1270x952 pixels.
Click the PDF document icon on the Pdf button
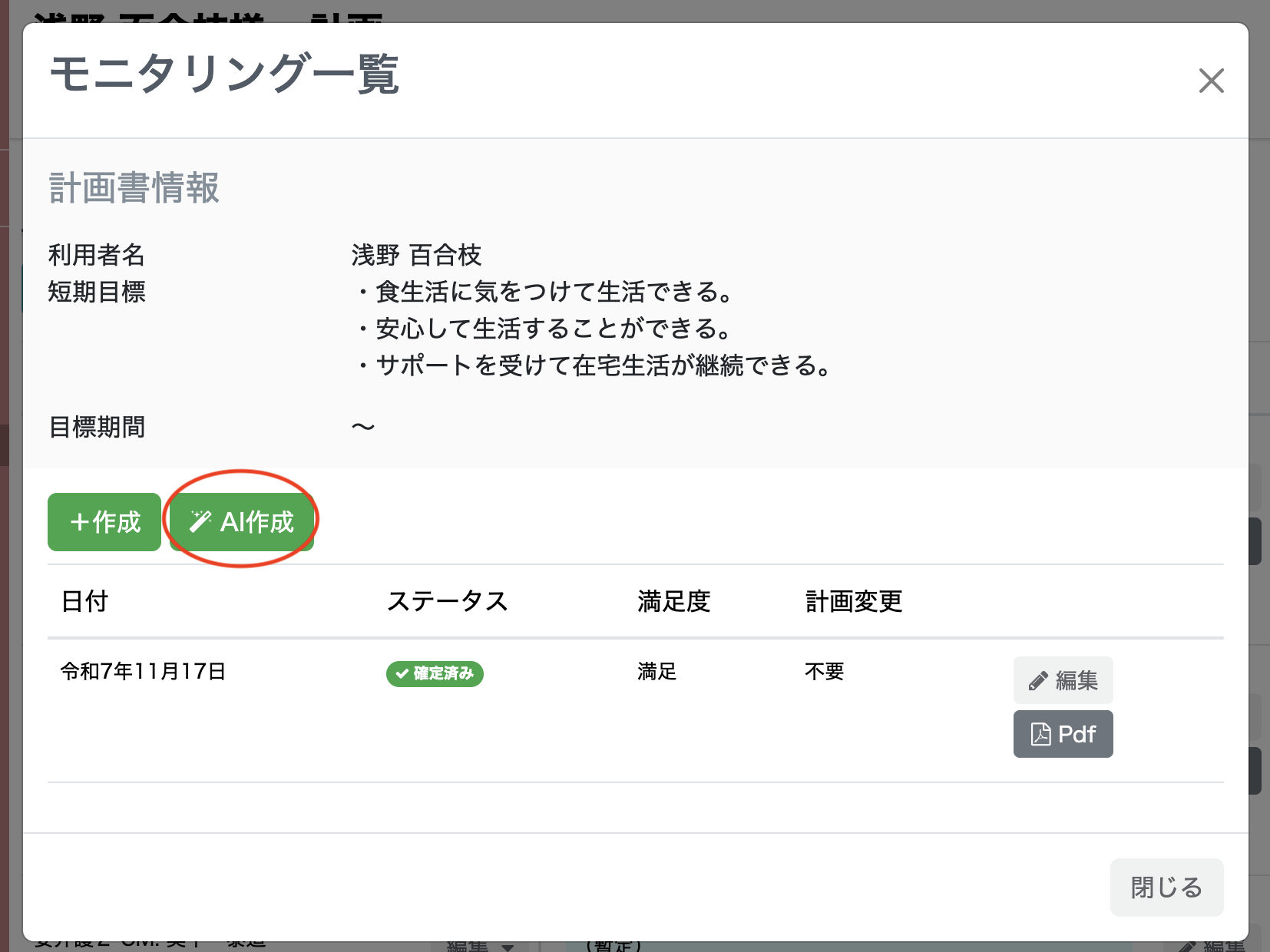(x=1041, y=734)
